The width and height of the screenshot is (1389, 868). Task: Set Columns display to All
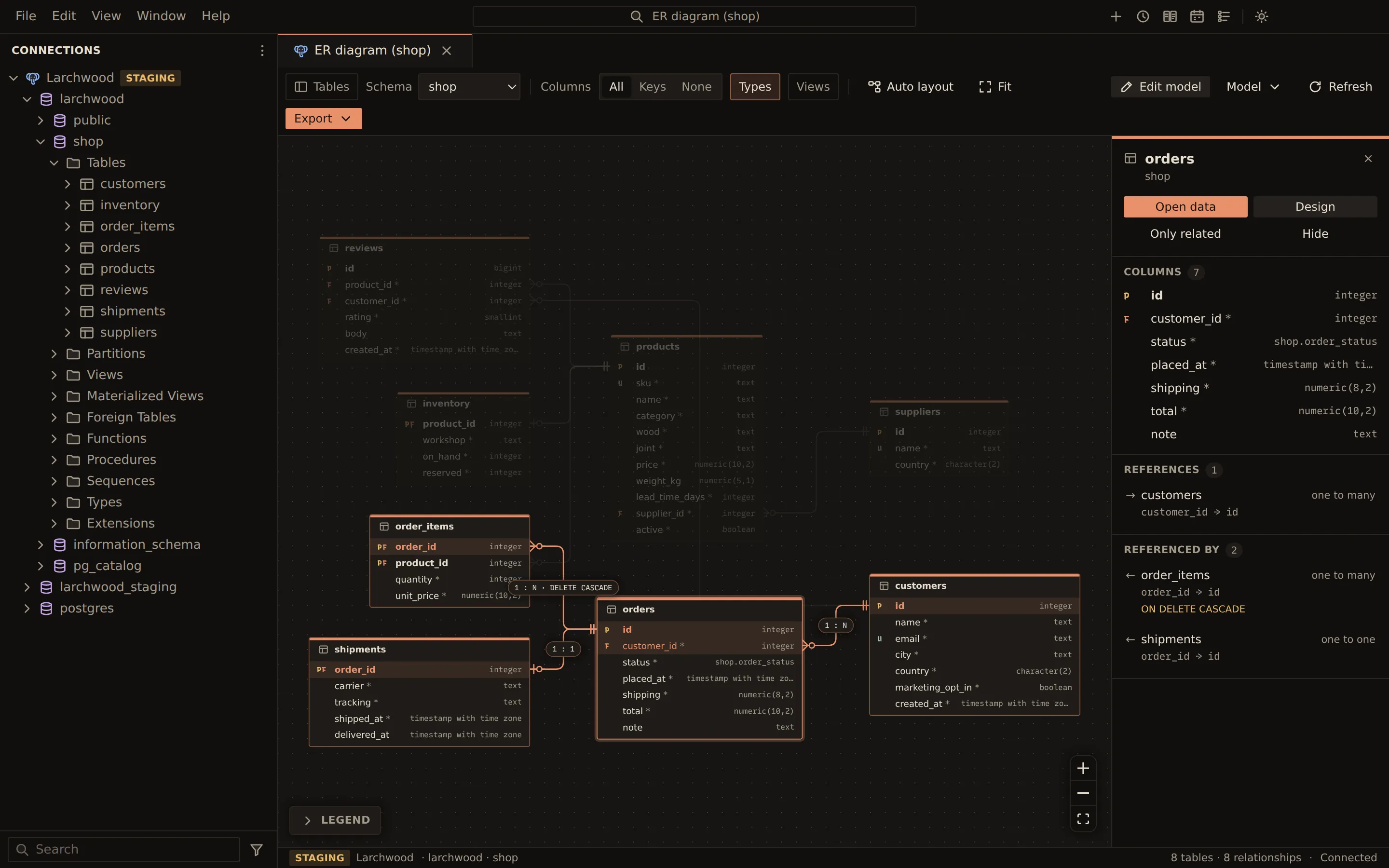pyautogui.click(x=616, y=87)
